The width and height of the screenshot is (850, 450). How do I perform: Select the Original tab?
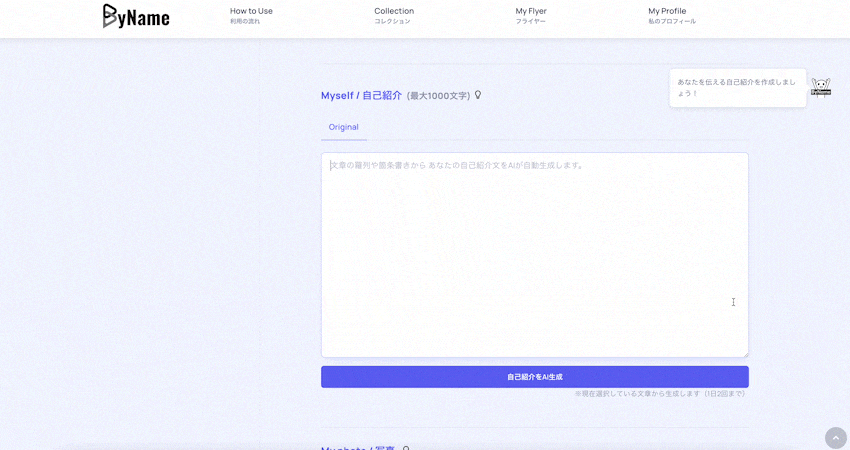pyautogui.click(x=343, y=127)
